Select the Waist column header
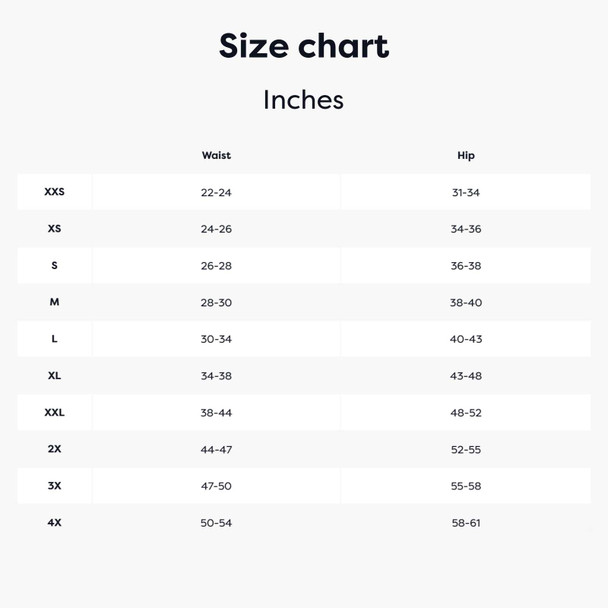The image size is (608, 608). [216, 155]
